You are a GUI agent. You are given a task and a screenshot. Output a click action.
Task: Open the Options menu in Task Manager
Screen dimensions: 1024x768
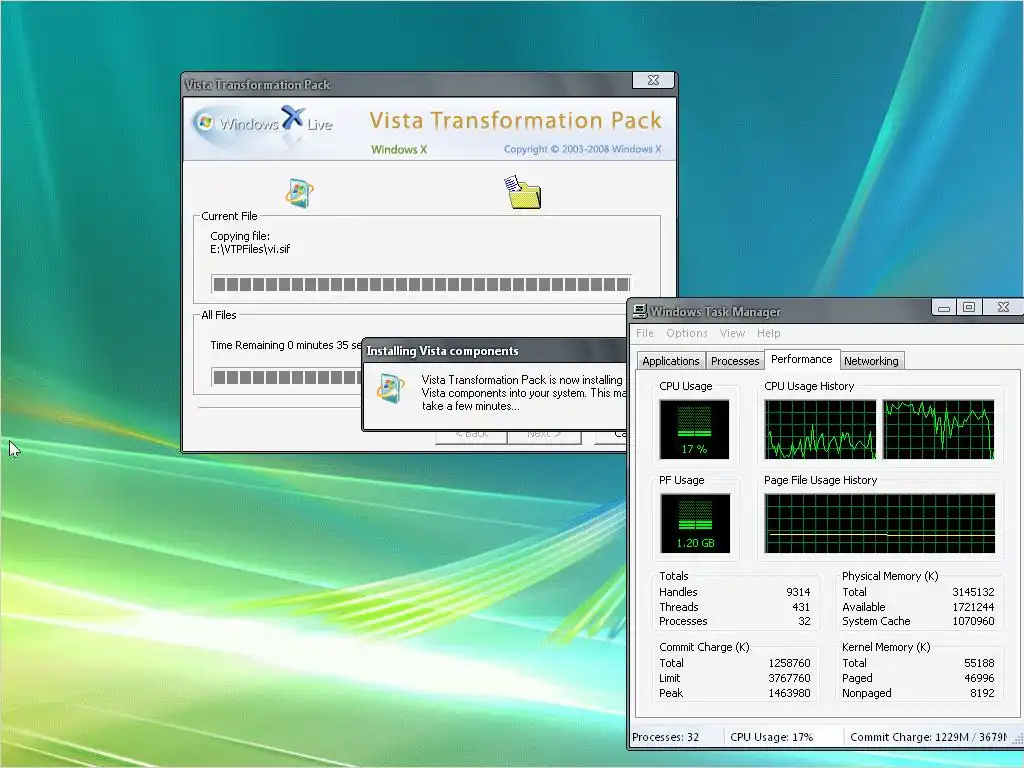[x=686, y=333]
